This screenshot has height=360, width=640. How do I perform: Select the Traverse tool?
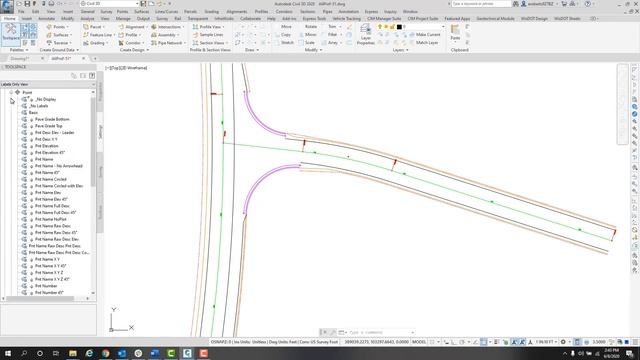pos(58,43)
